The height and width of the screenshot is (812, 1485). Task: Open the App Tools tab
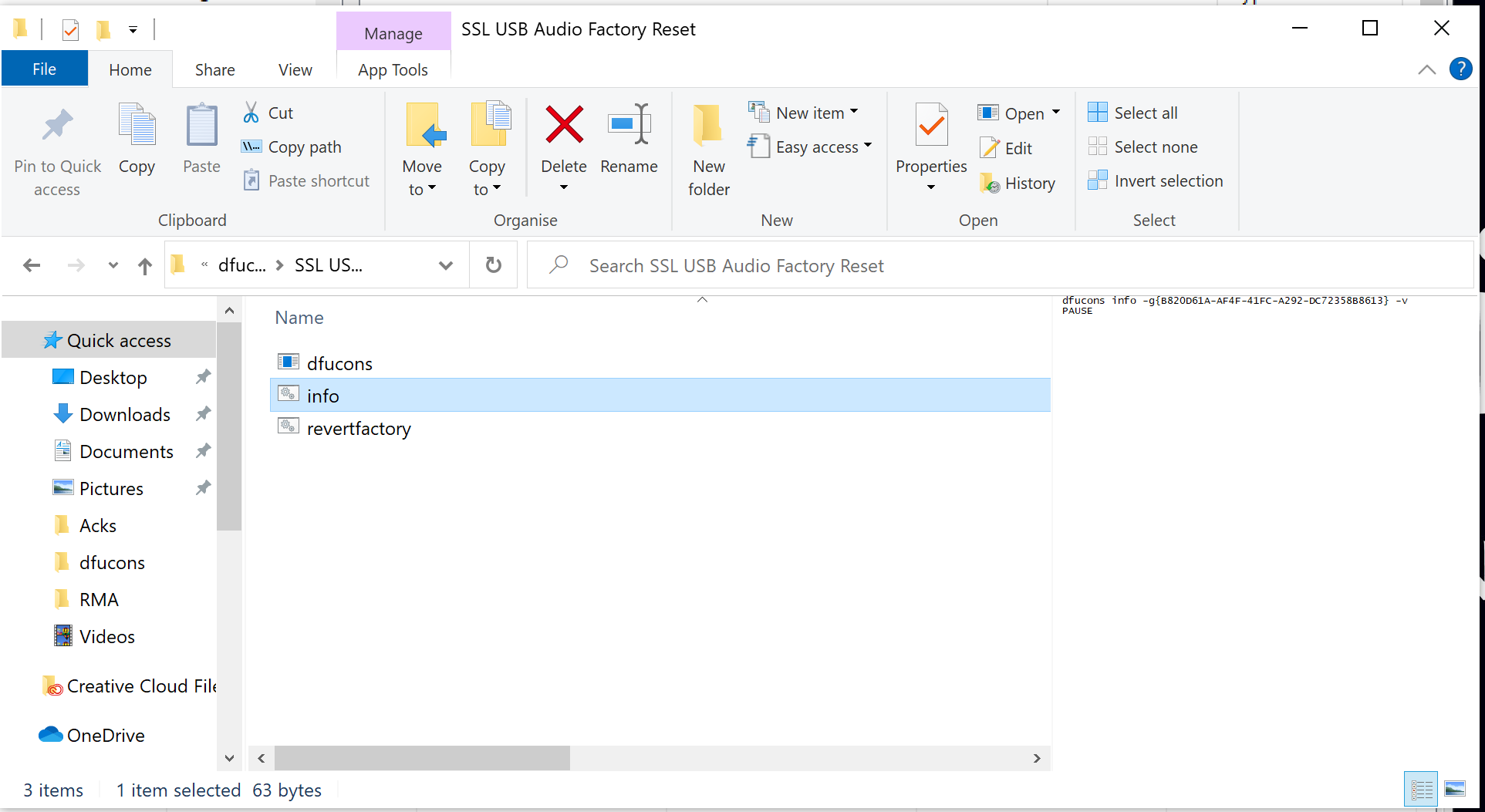tap(393, 69)
